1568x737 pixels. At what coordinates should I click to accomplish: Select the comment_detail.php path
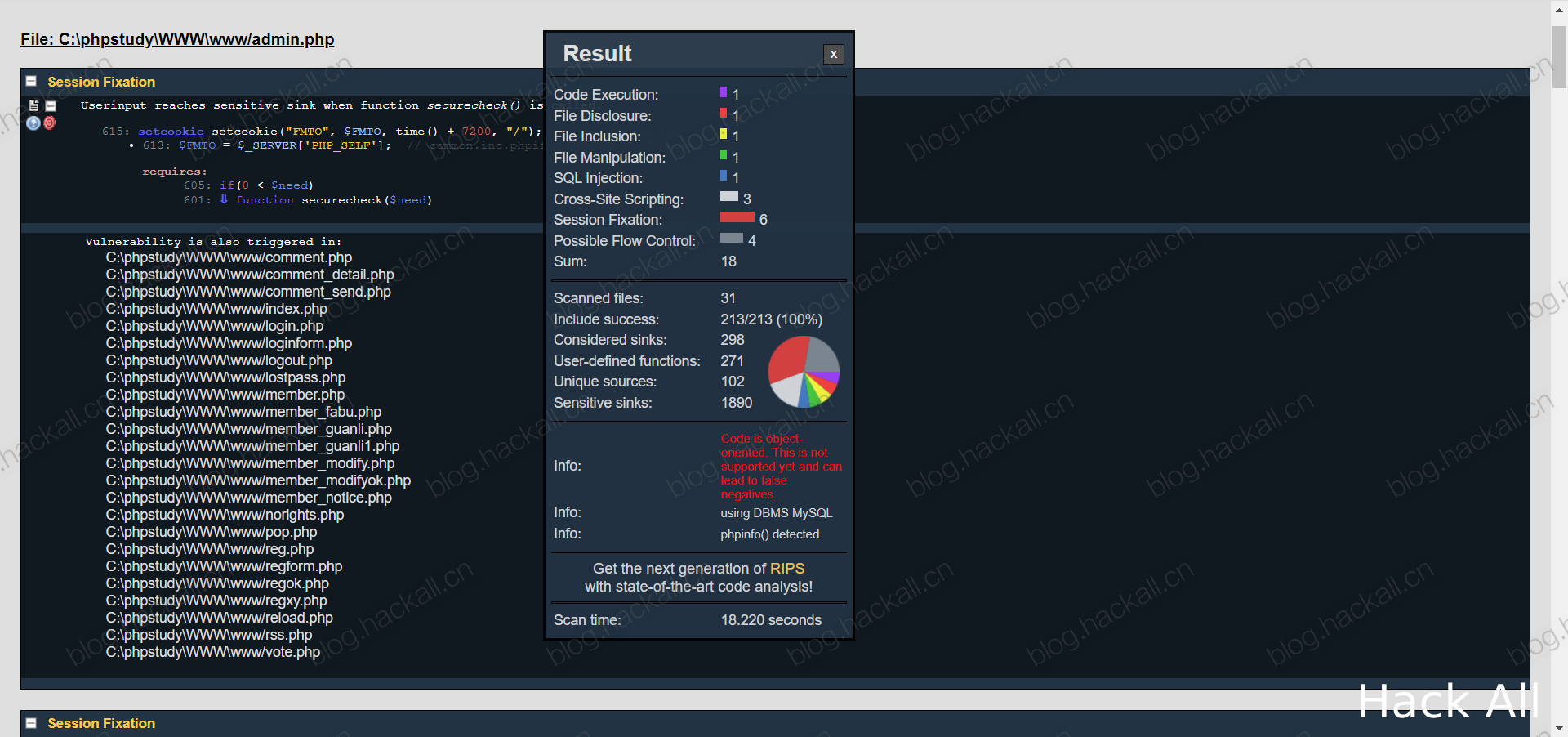pyautogui.click(x=250, y=275)
